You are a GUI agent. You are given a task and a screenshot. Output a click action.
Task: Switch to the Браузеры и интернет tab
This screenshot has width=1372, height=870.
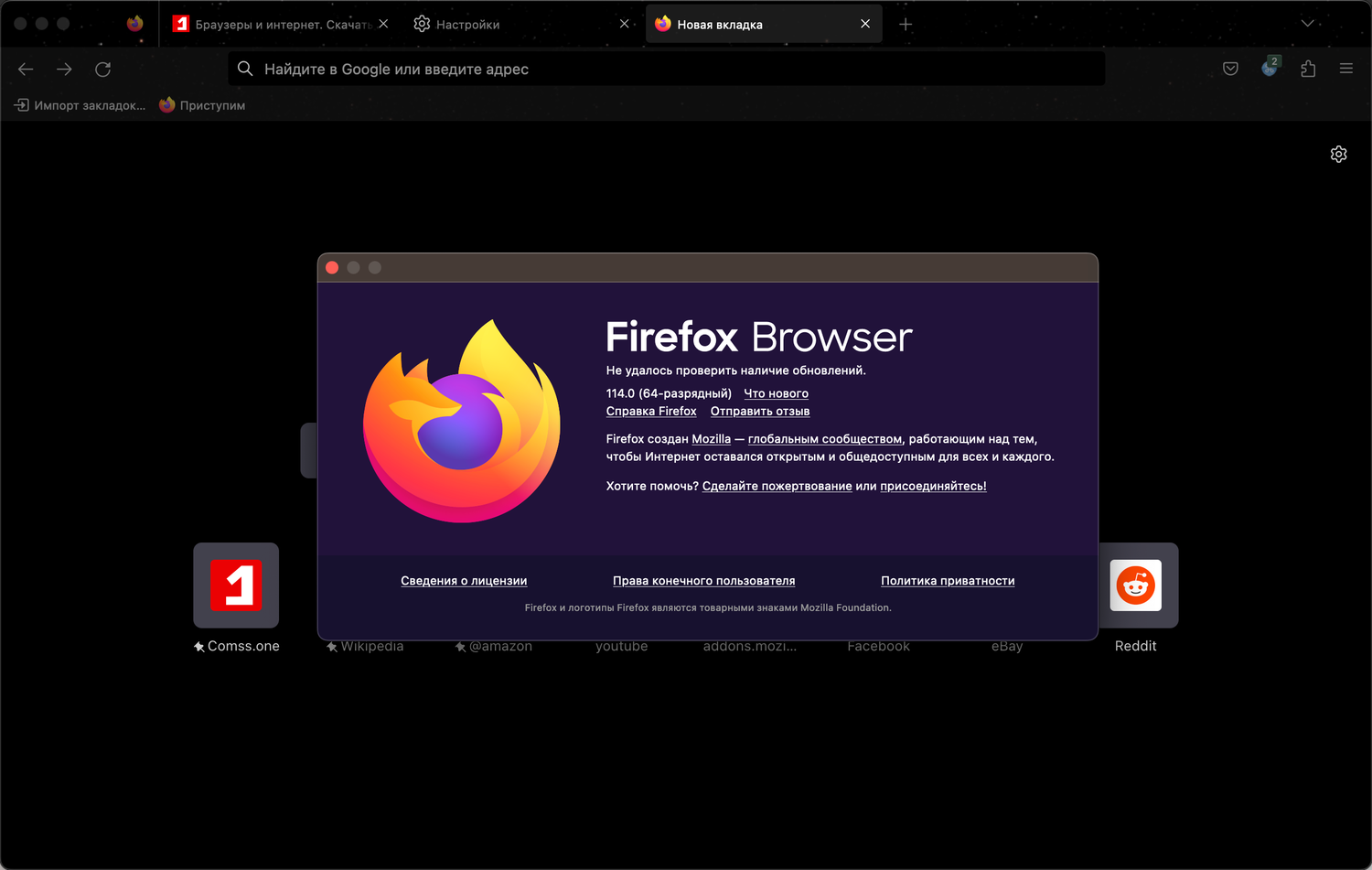pos(281,25)
